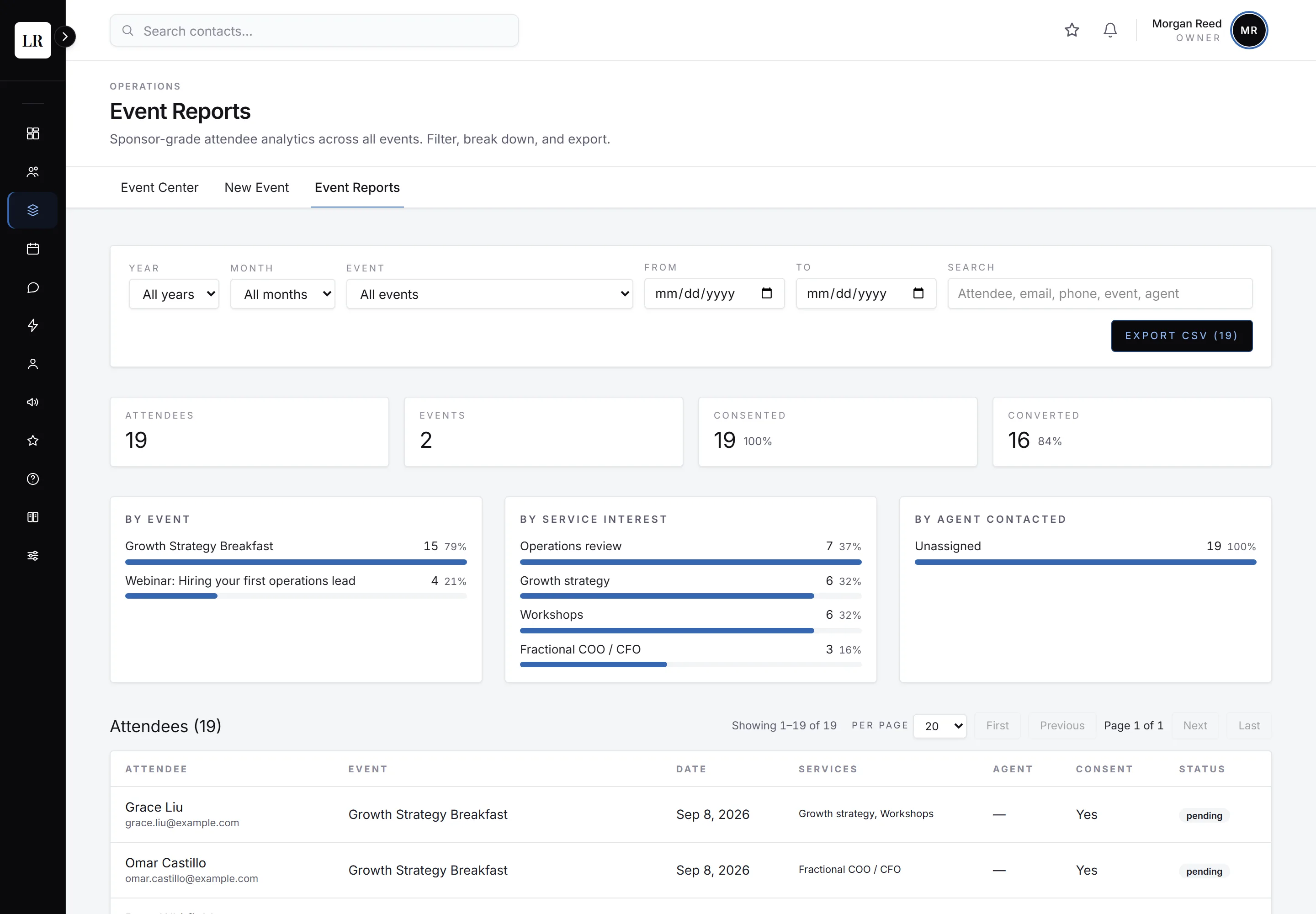Click the Next pagination button
Viewport: 1316px width, 914px height.
[1194, 726]
